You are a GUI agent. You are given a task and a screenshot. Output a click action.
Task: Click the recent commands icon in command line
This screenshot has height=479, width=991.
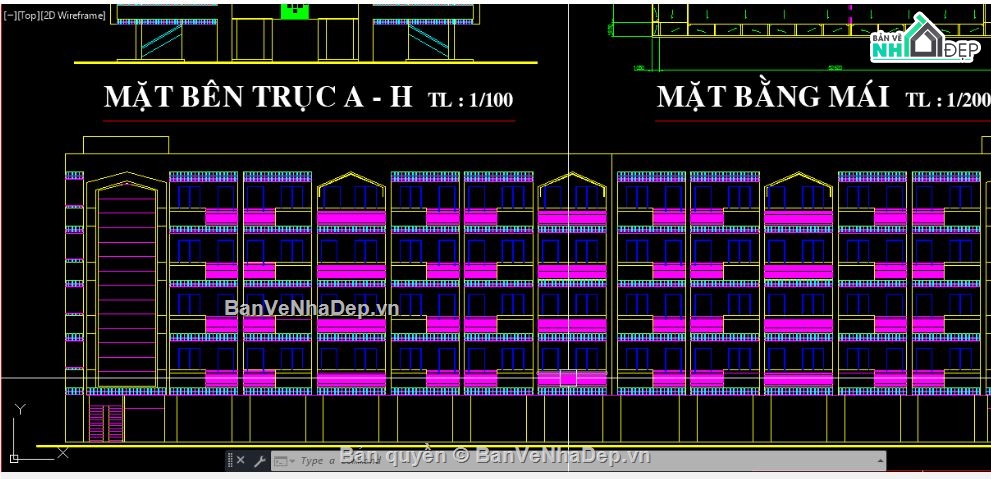click(281, 461)
